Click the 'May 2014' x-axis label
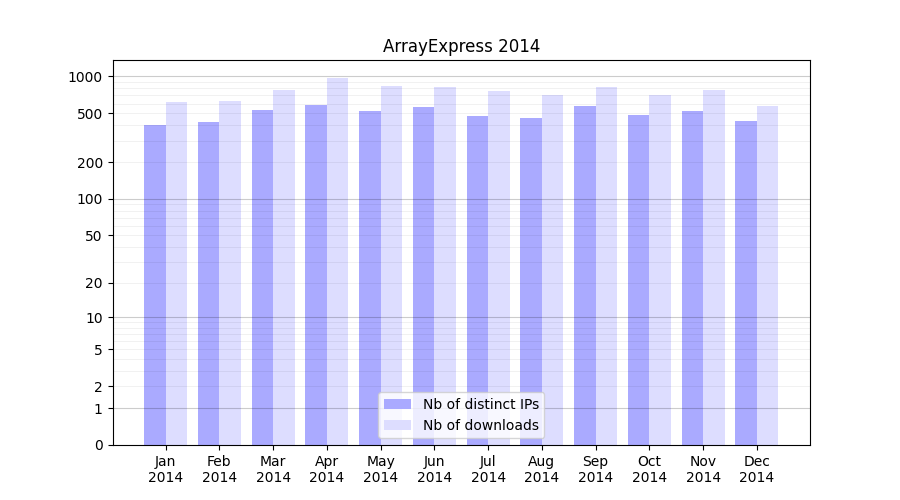Image resolution: width=900 pixels, height=500 pixels. (x=381, y=469)
